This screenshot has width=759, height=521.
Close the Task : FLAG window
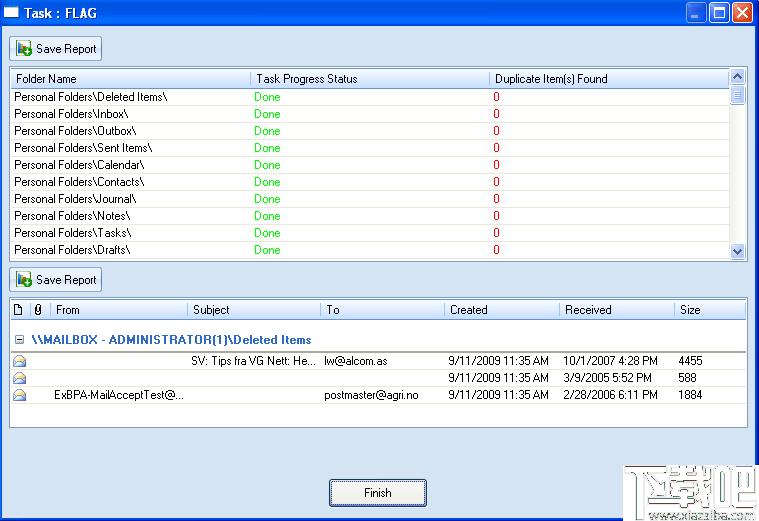click(742, 13)
